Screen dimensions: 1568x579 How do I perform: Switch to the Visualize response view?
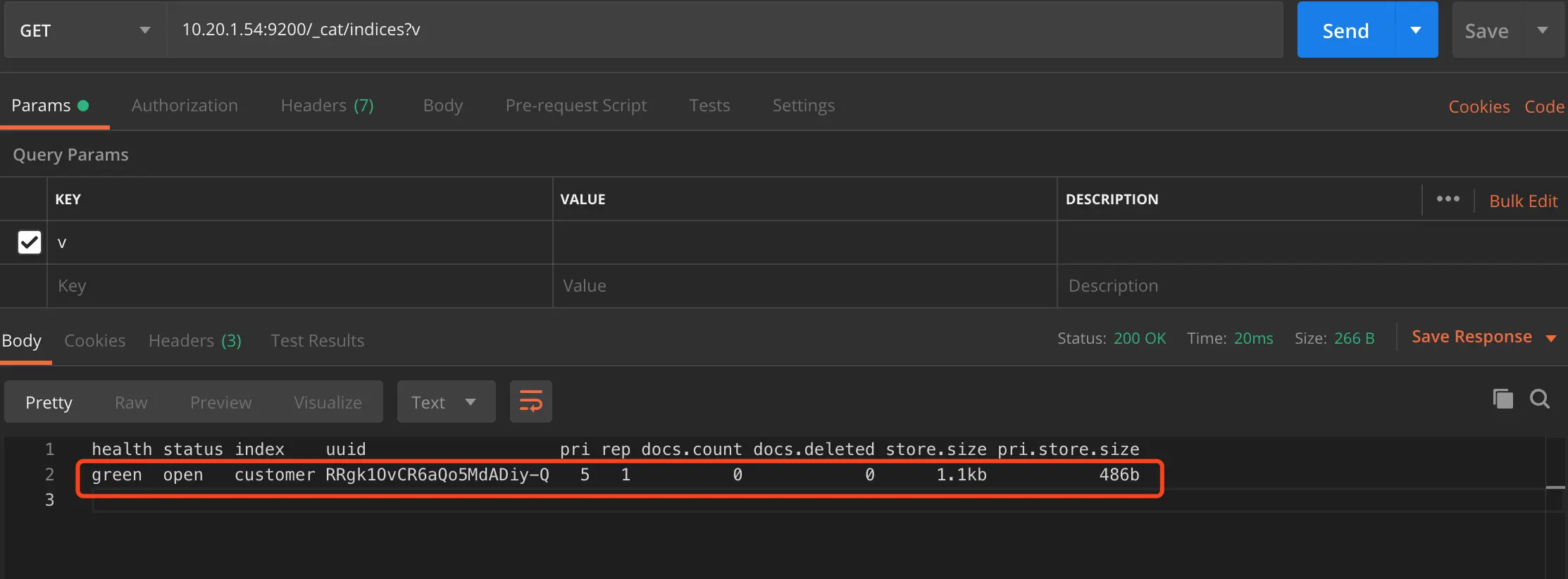point(328,402)
